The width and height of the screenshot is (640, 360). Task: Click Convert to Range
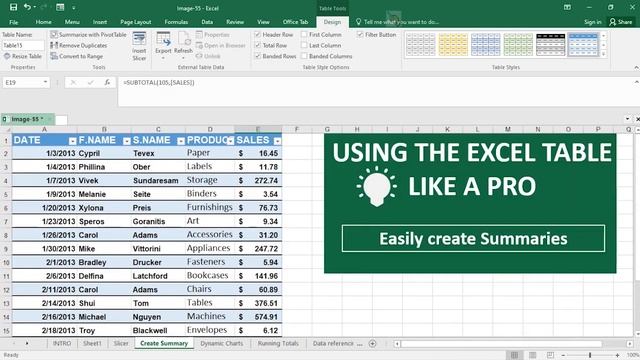77,56
